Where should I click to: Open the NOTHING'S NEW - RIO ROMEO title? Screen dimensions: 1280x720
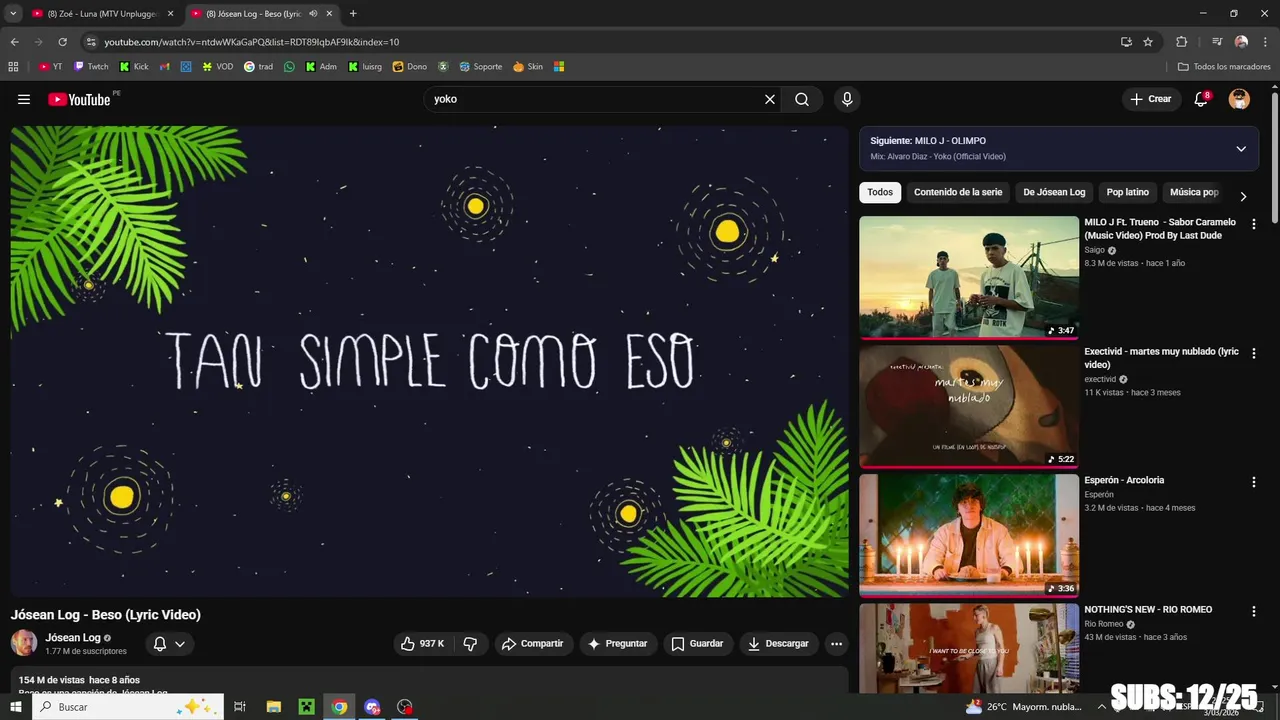1148,610
